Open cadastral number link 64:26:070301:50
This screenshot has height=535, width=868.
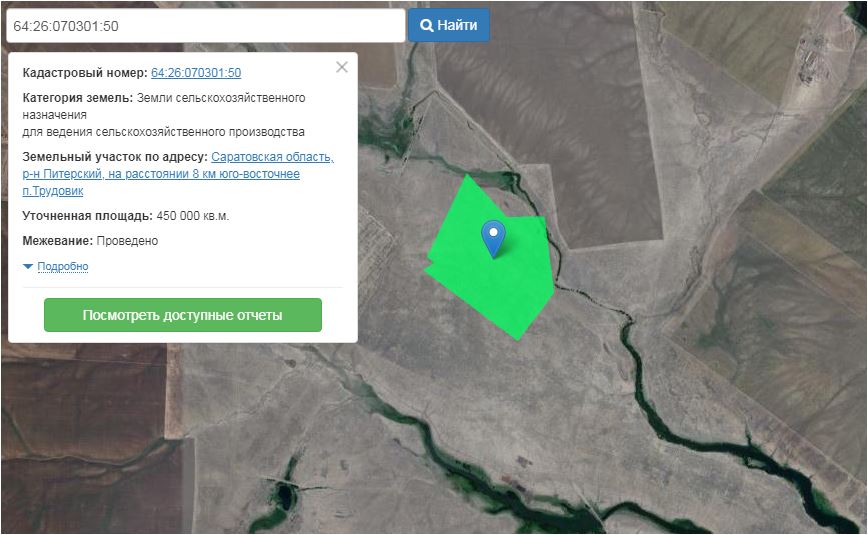[x=196, y=73]
